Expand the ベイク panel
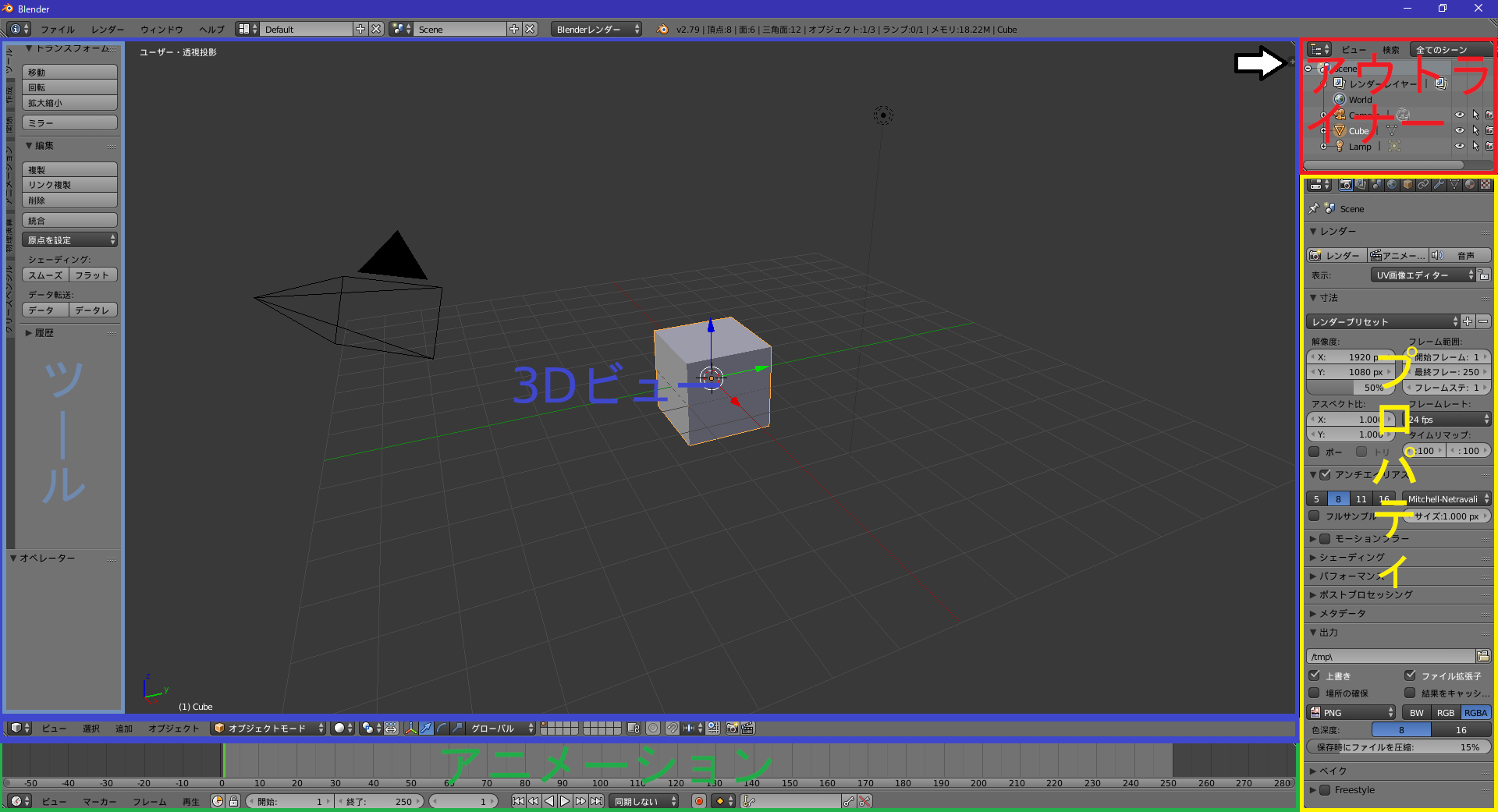 coord(1333,771)
